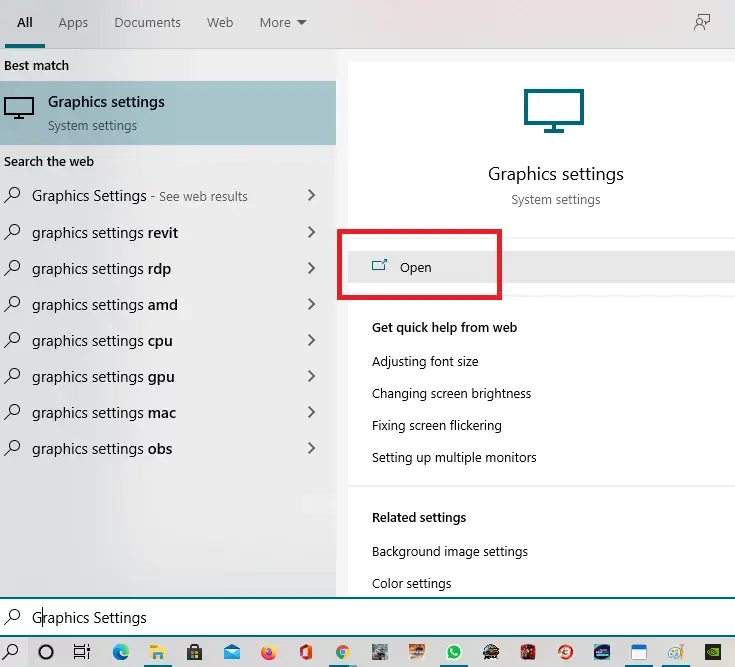The width and height of the screenshot is (735, 667).
Task: Switch to the Web tab
Action: click(220, 22)
